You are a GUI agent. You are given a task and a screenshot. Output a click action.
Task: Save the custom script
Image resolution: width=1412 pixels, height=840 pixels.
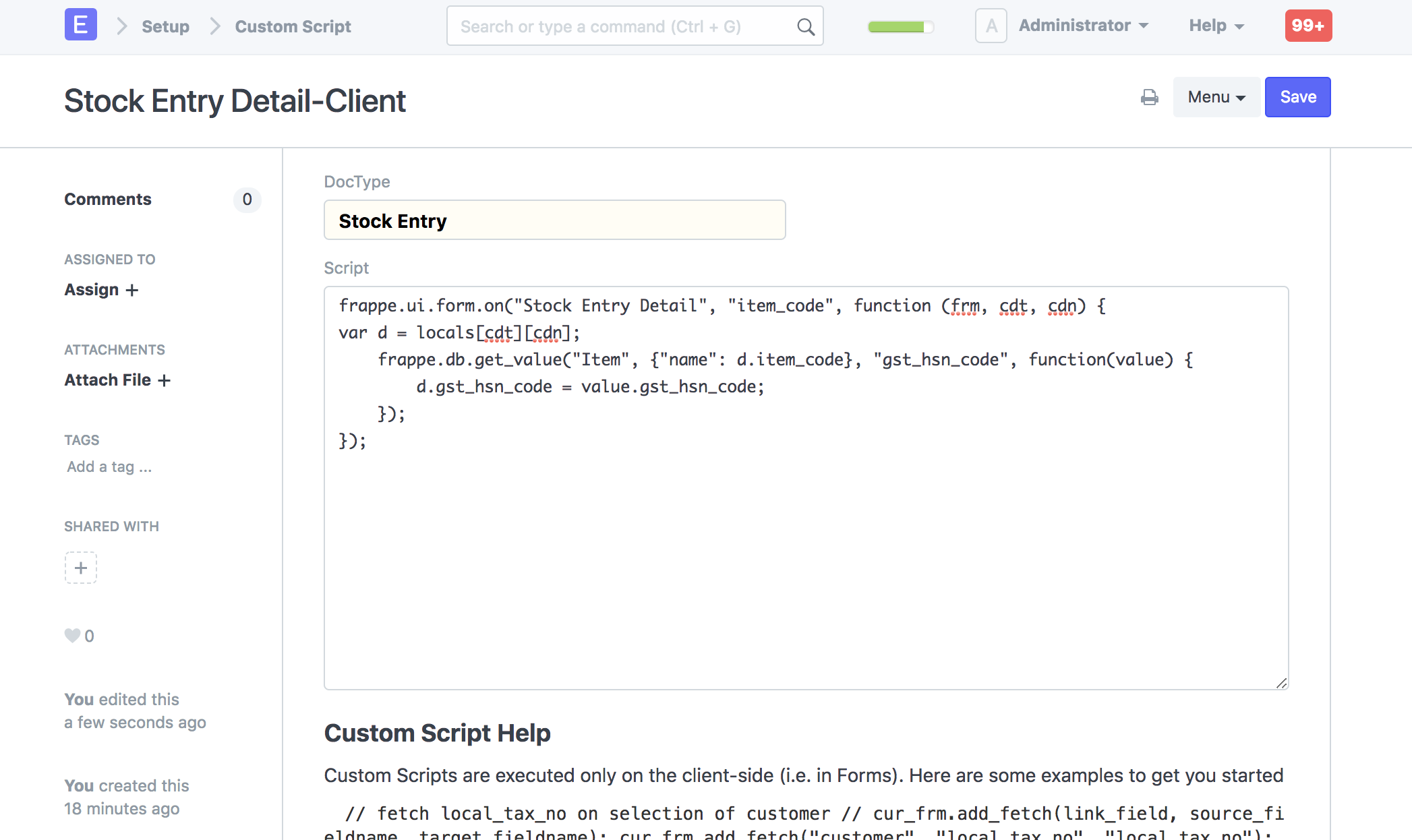1297,97
